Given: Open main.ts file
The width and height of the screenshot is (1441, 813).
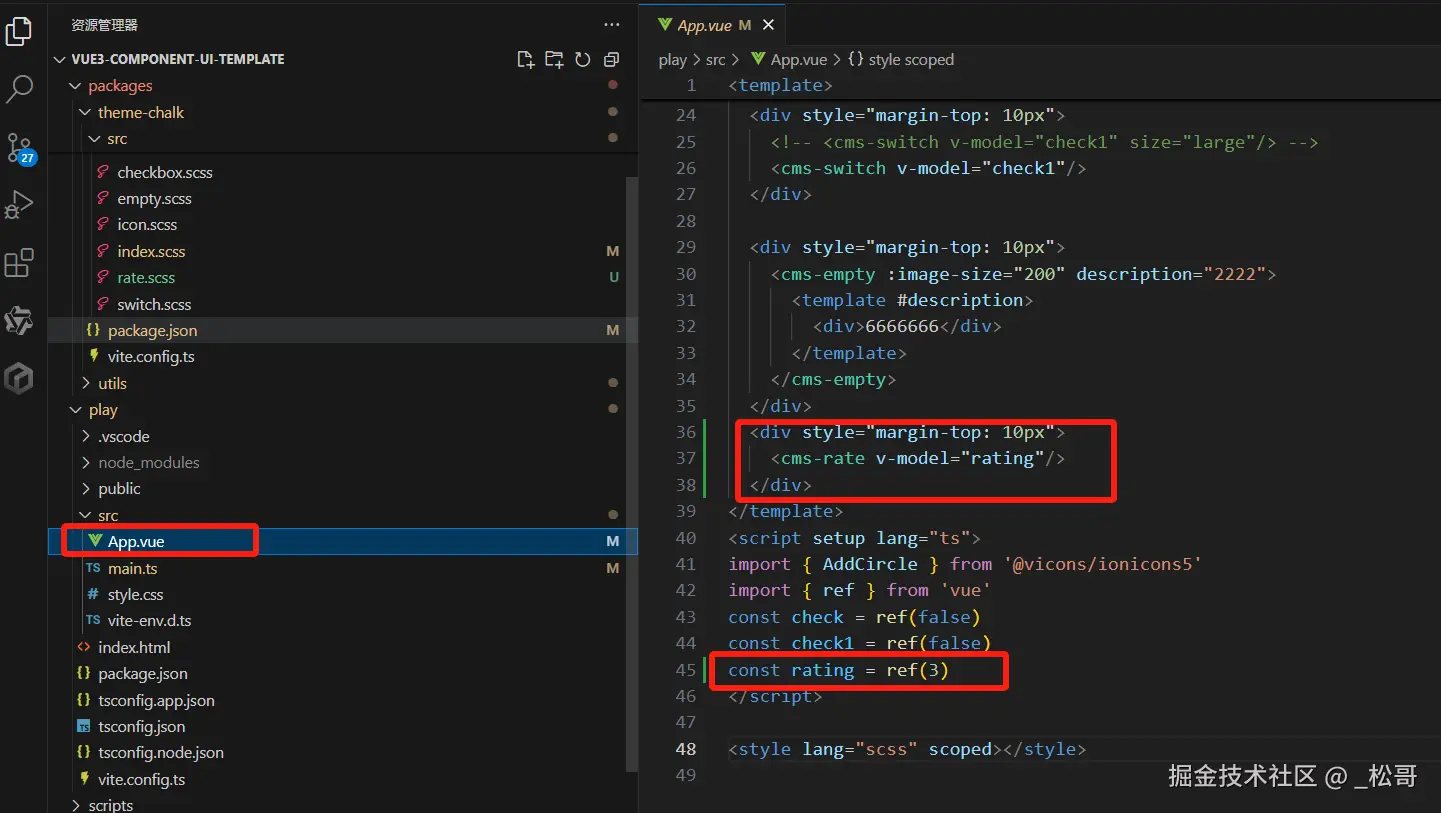Looking at the screenshot, I should pyautogui.click(x=132, y=568).
